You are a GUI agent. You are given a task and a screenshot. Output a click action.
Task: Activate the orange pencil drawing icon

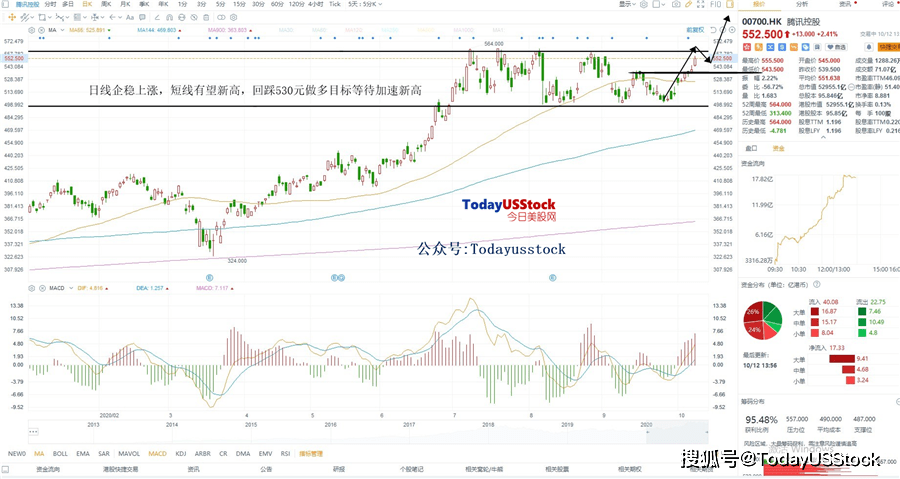(688, 4)
